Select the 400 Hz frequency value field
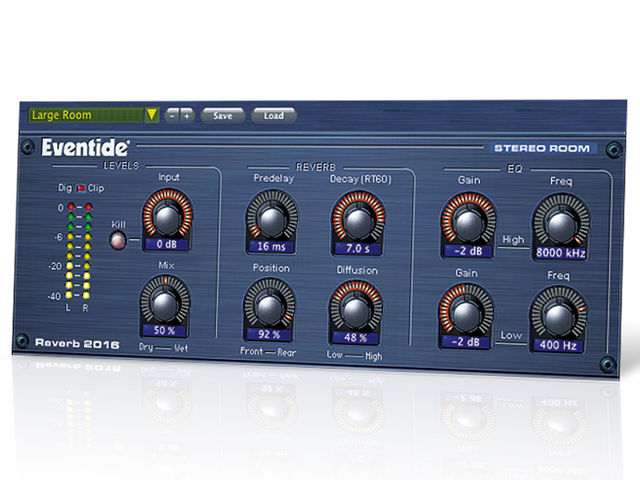Screen dimensions: 640x480 point(558,346)
